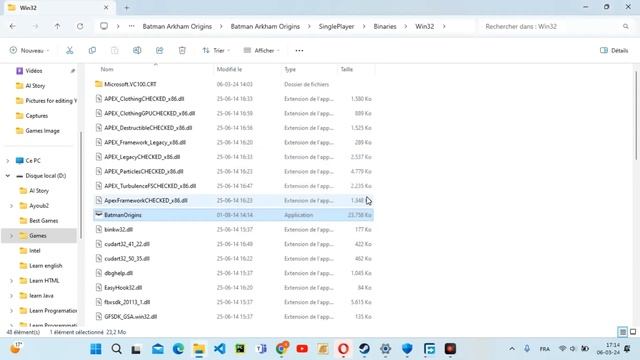Click the Copy icon in toolbar
This screenshot has height=360, width=640.
92,50
